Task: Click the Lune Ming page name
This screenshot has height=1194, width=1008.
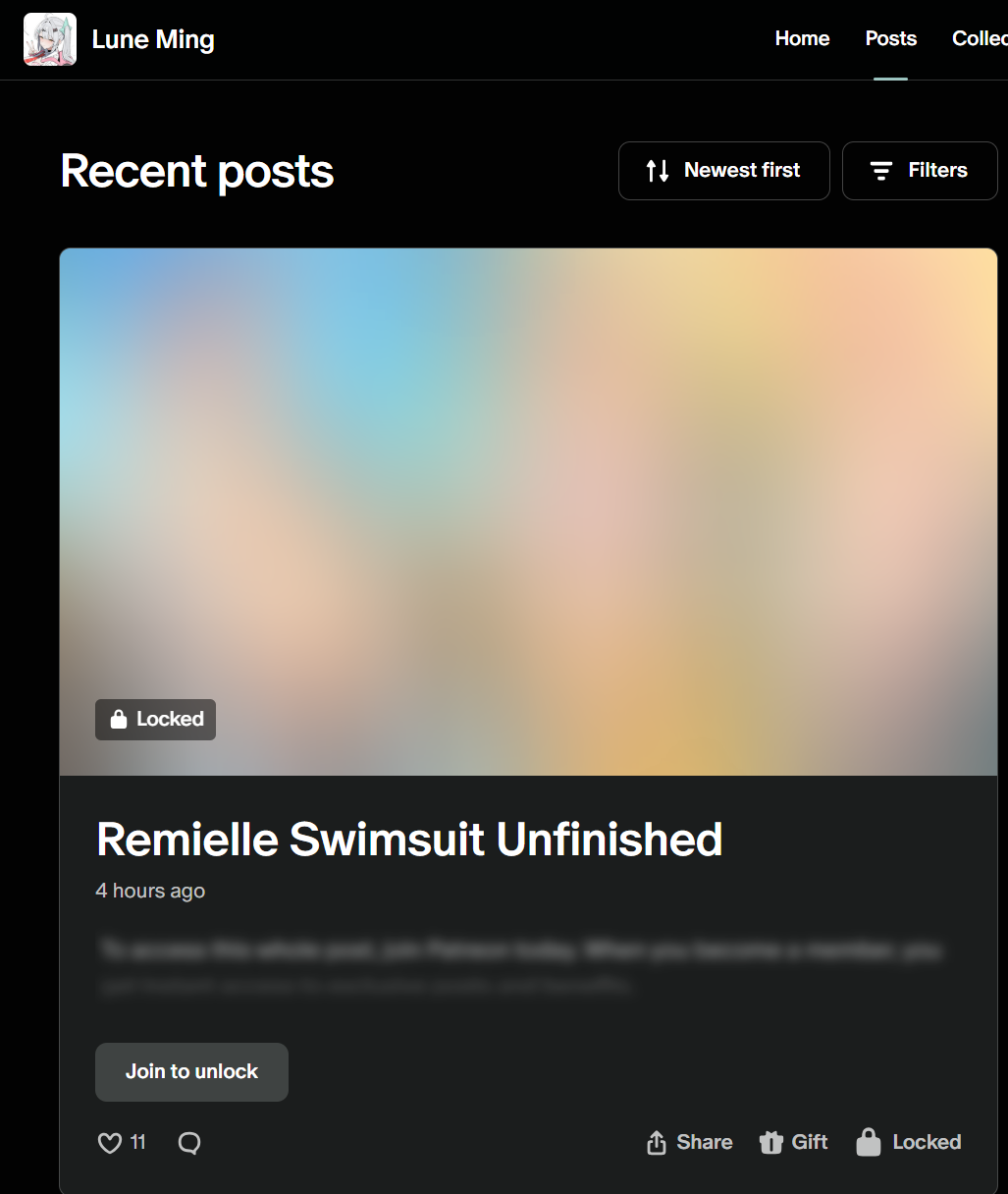Action: [153, 39]
